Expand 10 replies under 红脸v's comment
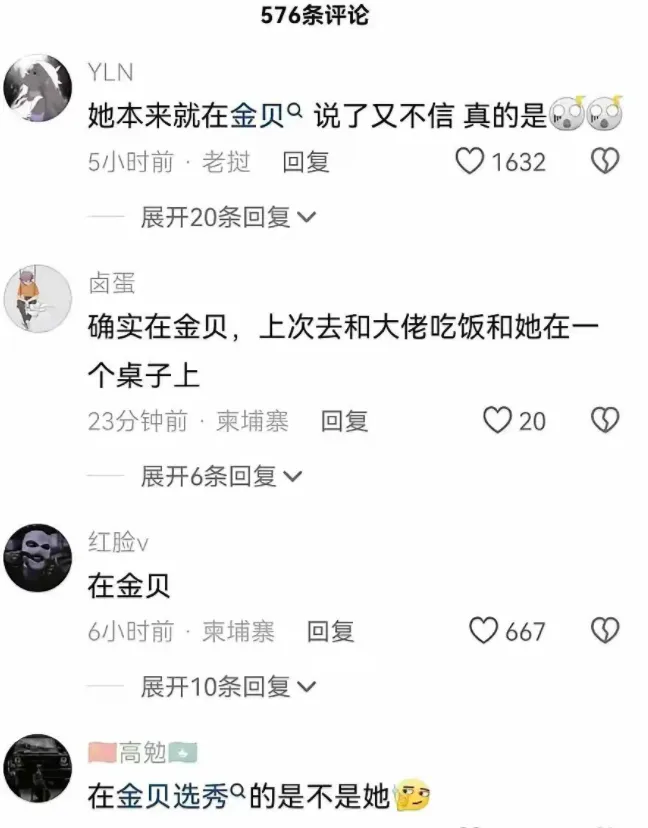The height and width of the screenshot is (828, 648). [x=228, y=686]
